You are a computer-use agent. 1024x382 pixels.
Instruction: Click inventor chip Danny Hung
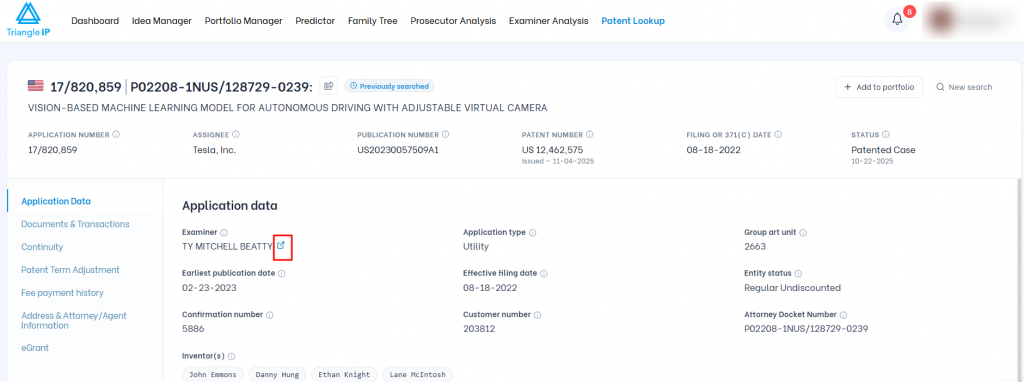[x=278, y=375]
